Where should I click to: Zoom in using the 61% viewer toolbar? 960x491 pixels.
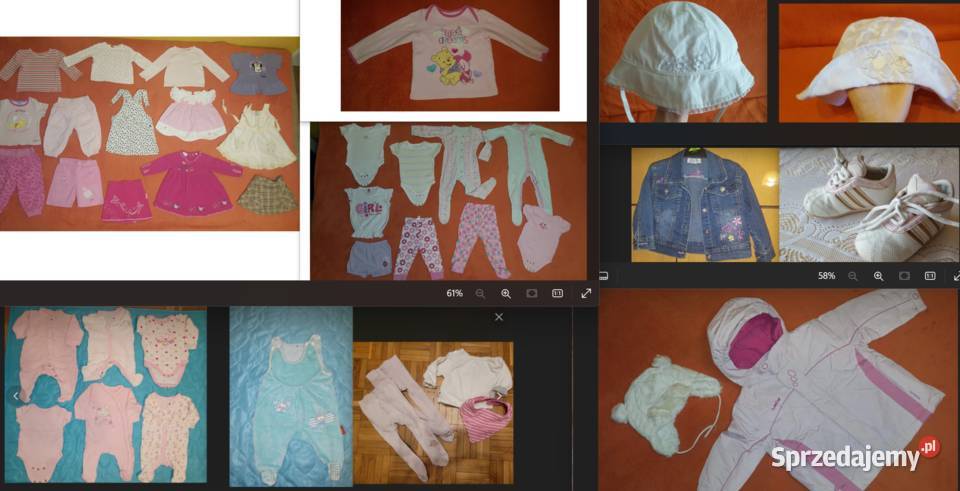506,293
